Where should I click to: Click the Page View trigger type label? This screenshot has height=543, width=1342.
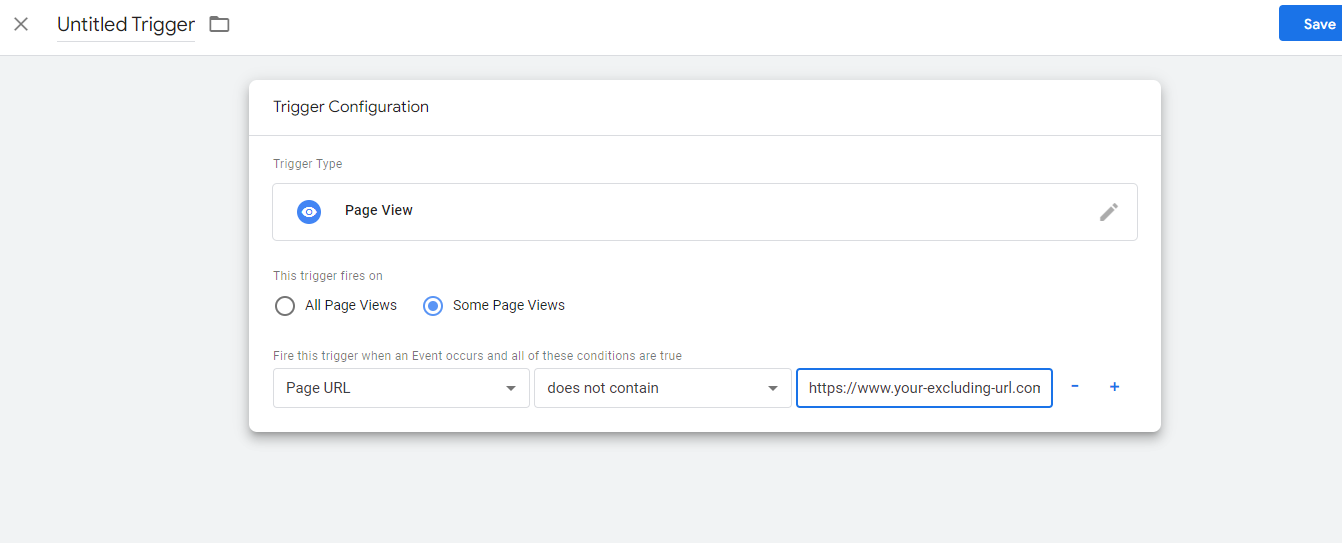(x=379, y=211)
